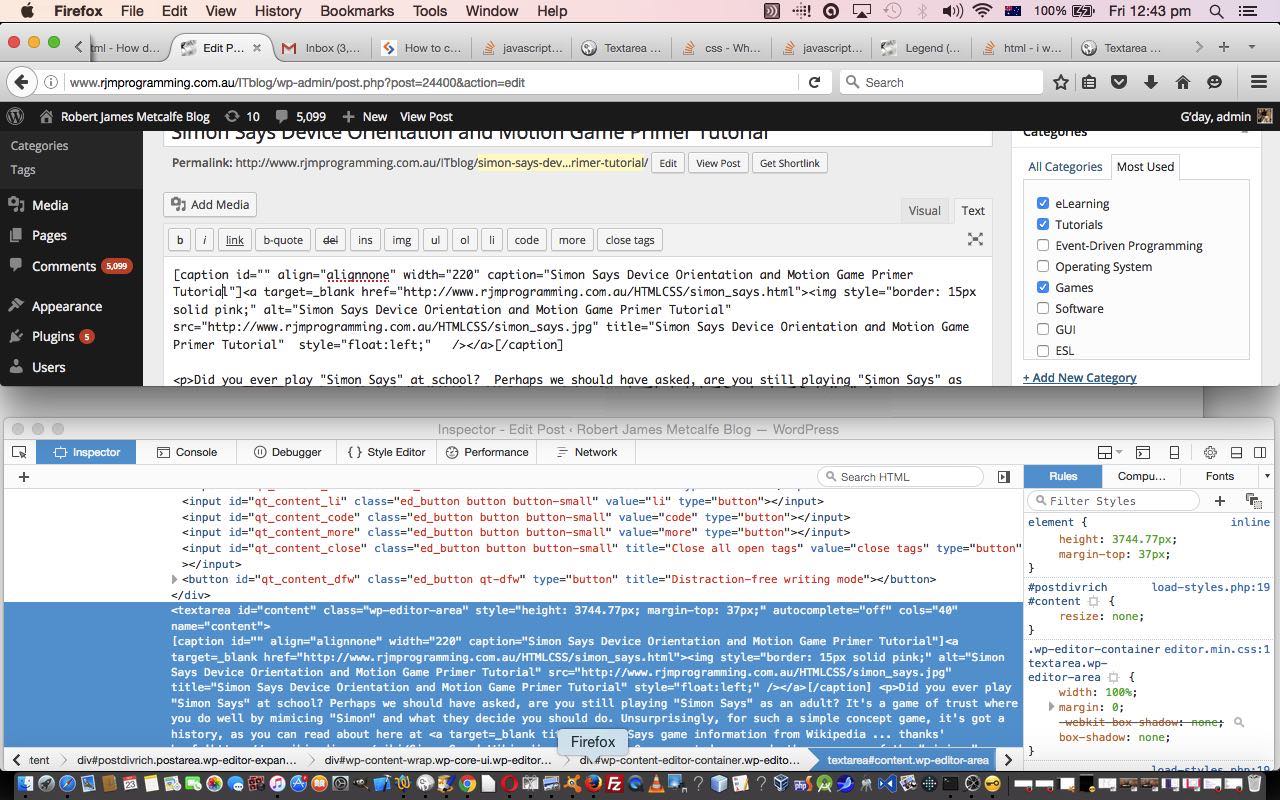Expand the margin property in Rules
Image resolution: width=1280 pixels, height=800 pixels.
click(1051, 707)
